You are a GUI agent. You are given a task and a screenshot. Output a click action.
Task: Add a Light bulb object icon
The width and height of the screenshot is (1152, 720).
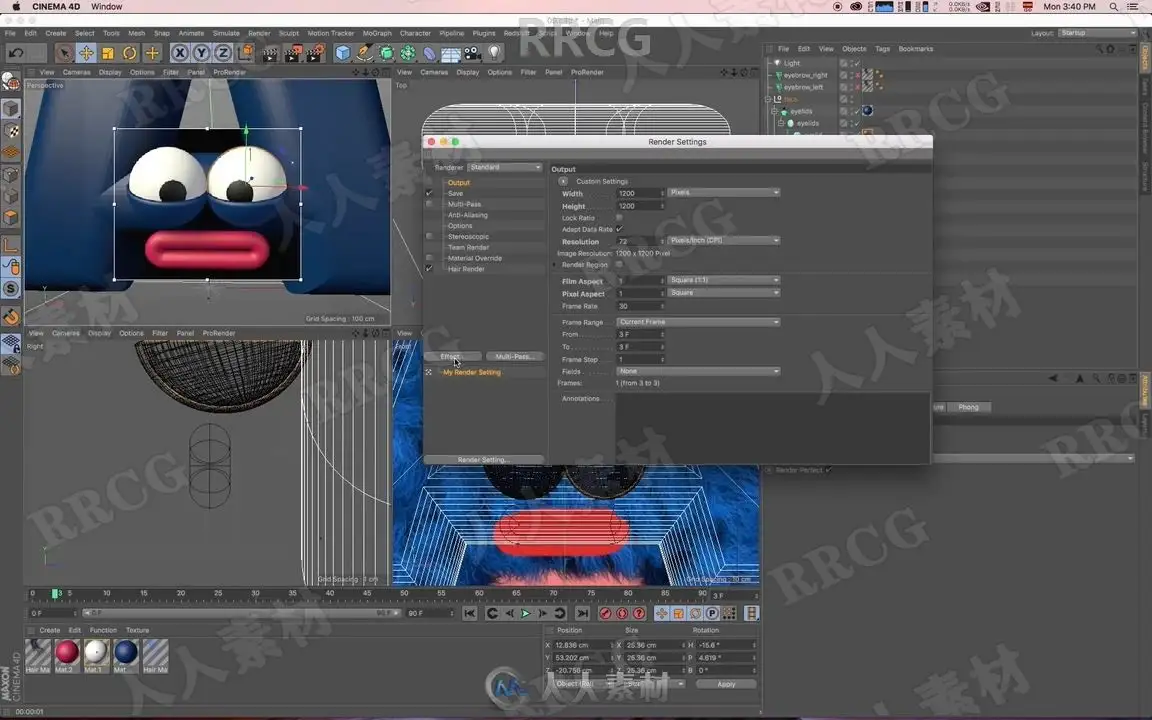(495, 53)
